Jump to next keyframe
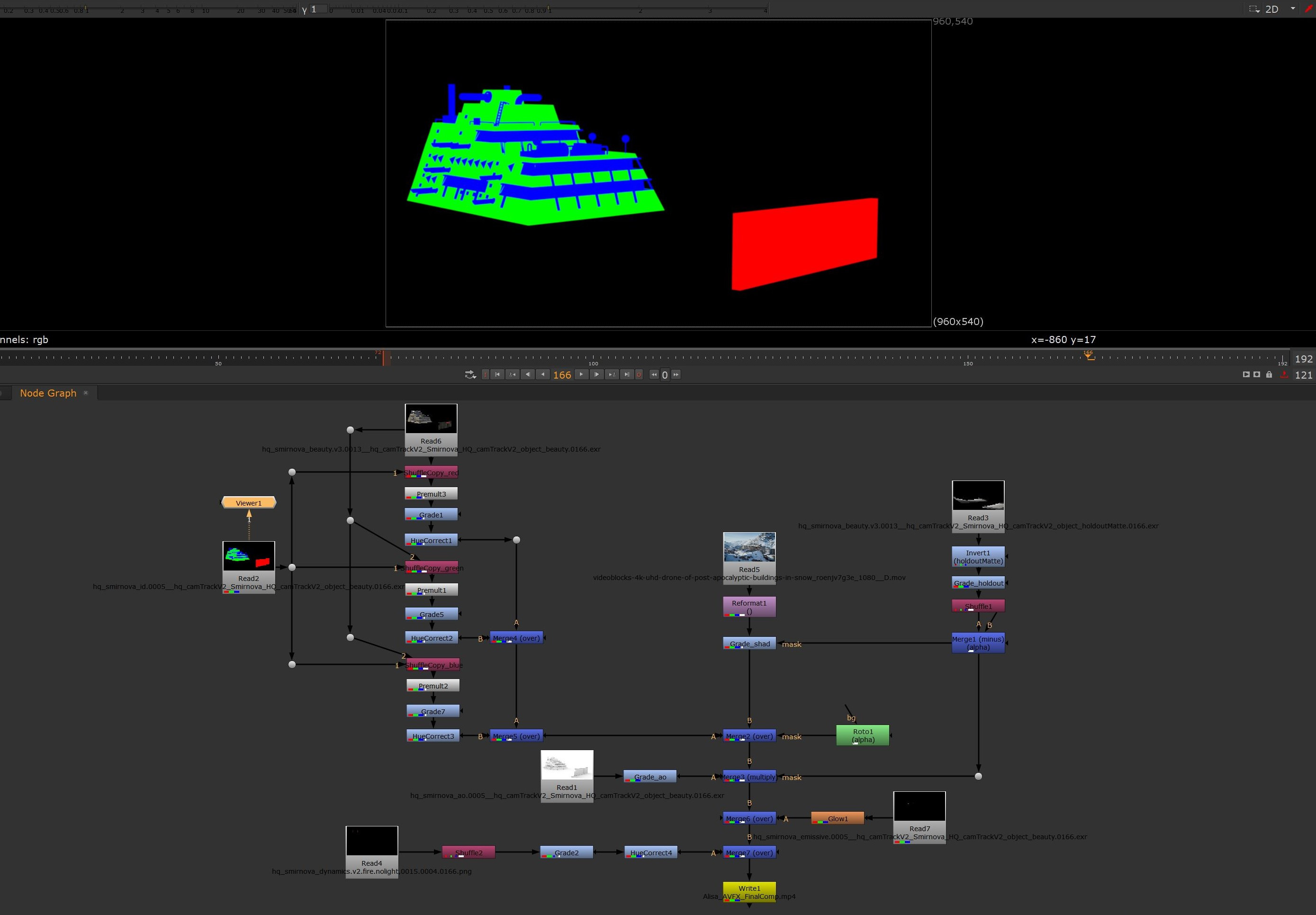This screenshot has width=1316, height=915. click(x=612, y=374)
